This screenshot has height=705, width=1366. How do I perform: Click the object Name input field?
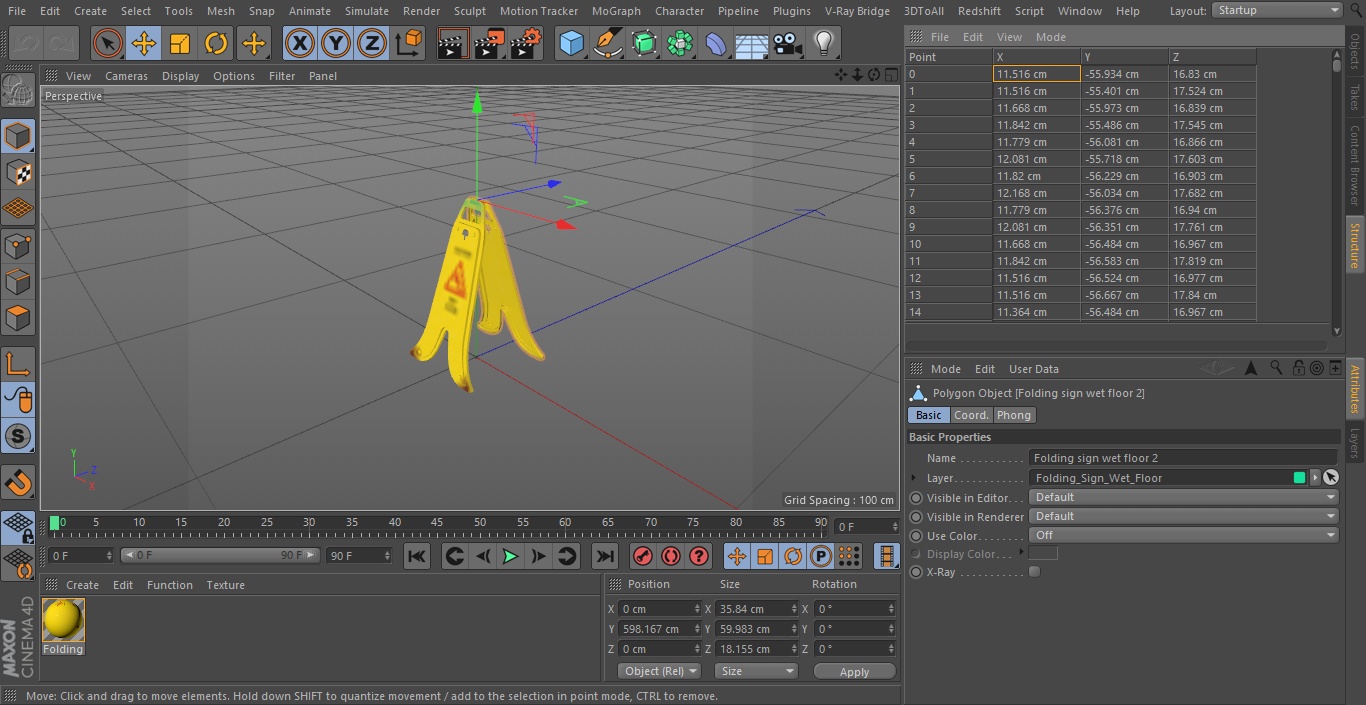coord(1183,458)
